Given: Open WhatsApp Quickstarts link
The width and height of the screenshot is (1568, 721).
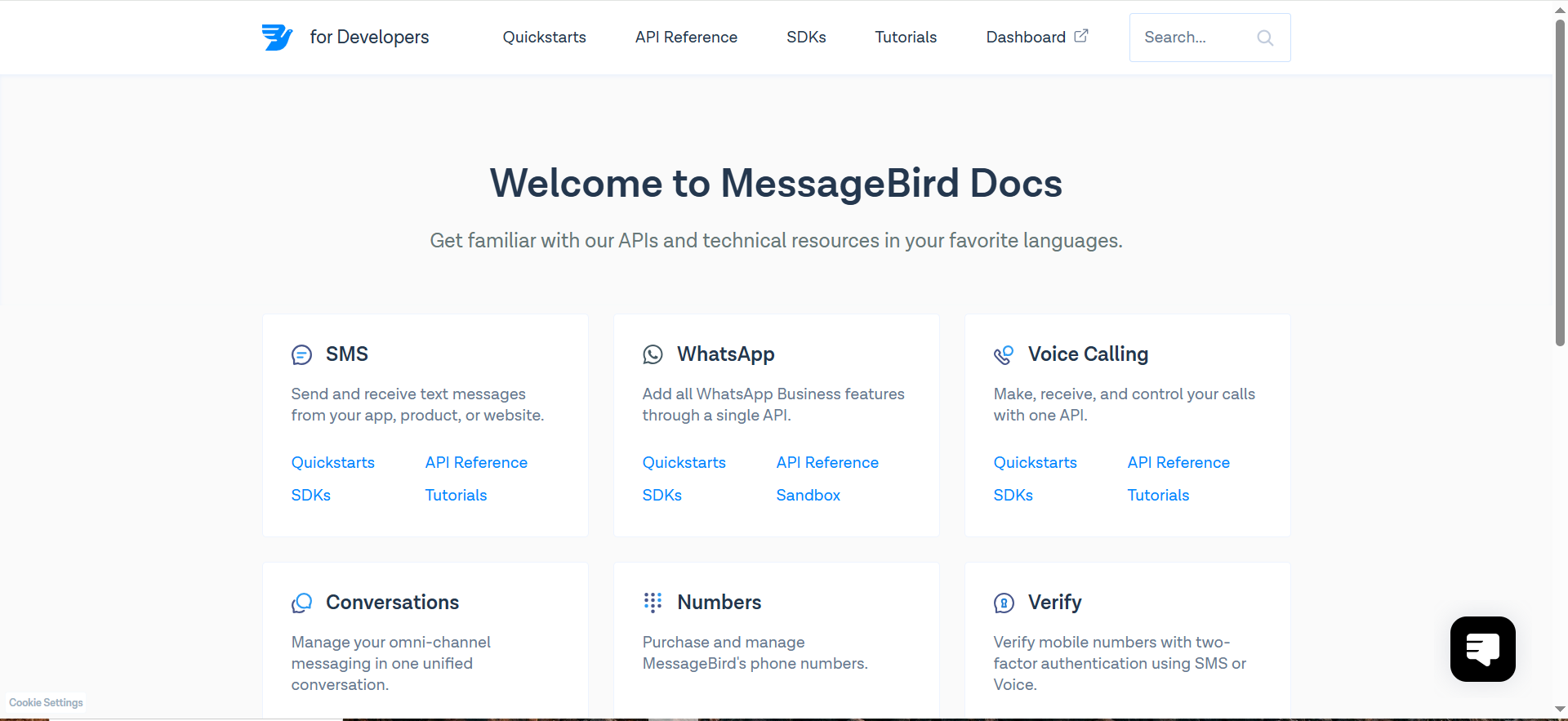Looking at the screenshot, I should 684,462.
